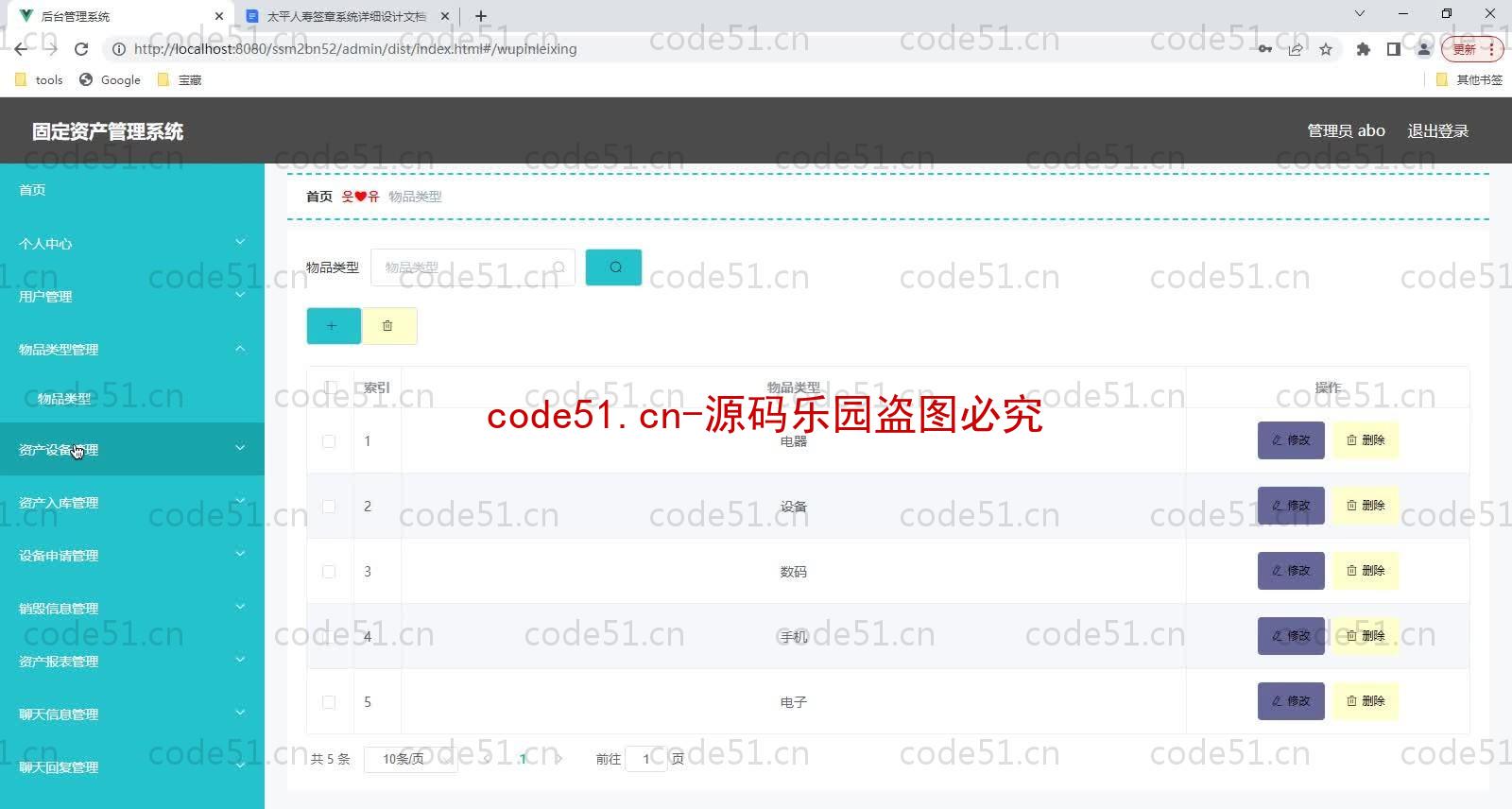Click the go-to page number input
This screenshot has width=1512, height=809.
pos(647,759)
